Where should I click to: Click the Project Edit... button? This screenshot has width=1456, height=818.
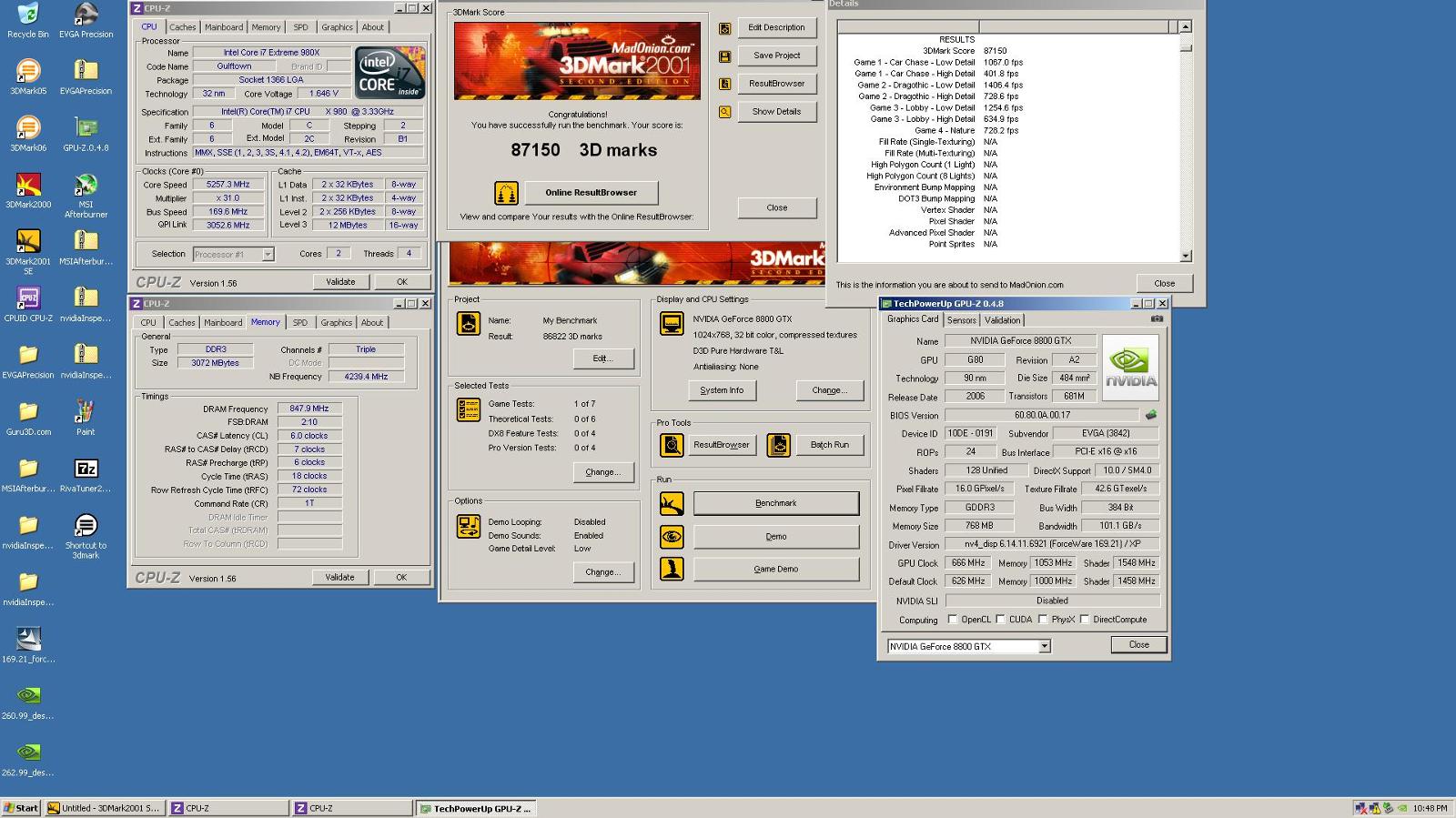point(603,359)
